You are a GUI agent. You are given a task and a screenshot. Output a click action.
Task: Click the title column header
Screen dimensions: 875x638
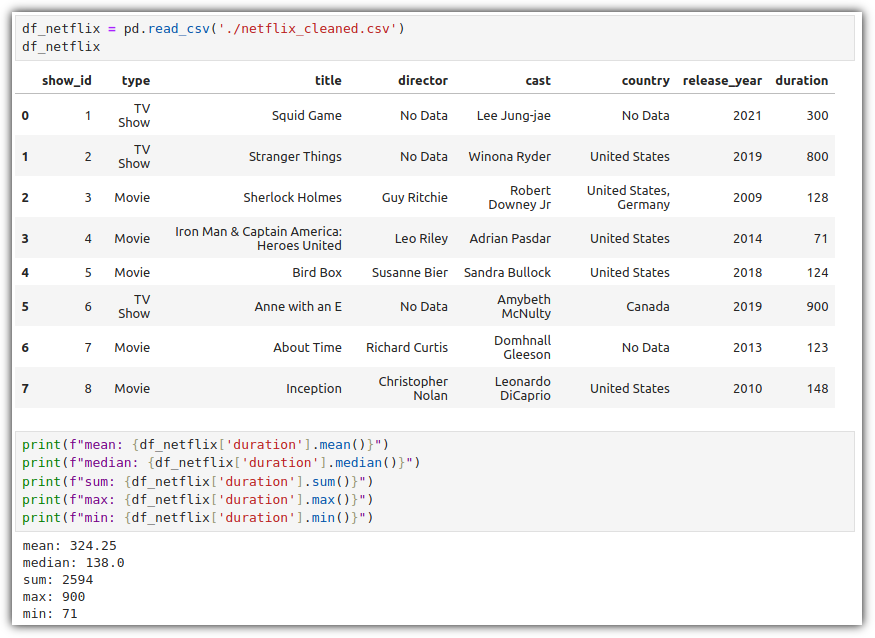click(x=328, y=80)
